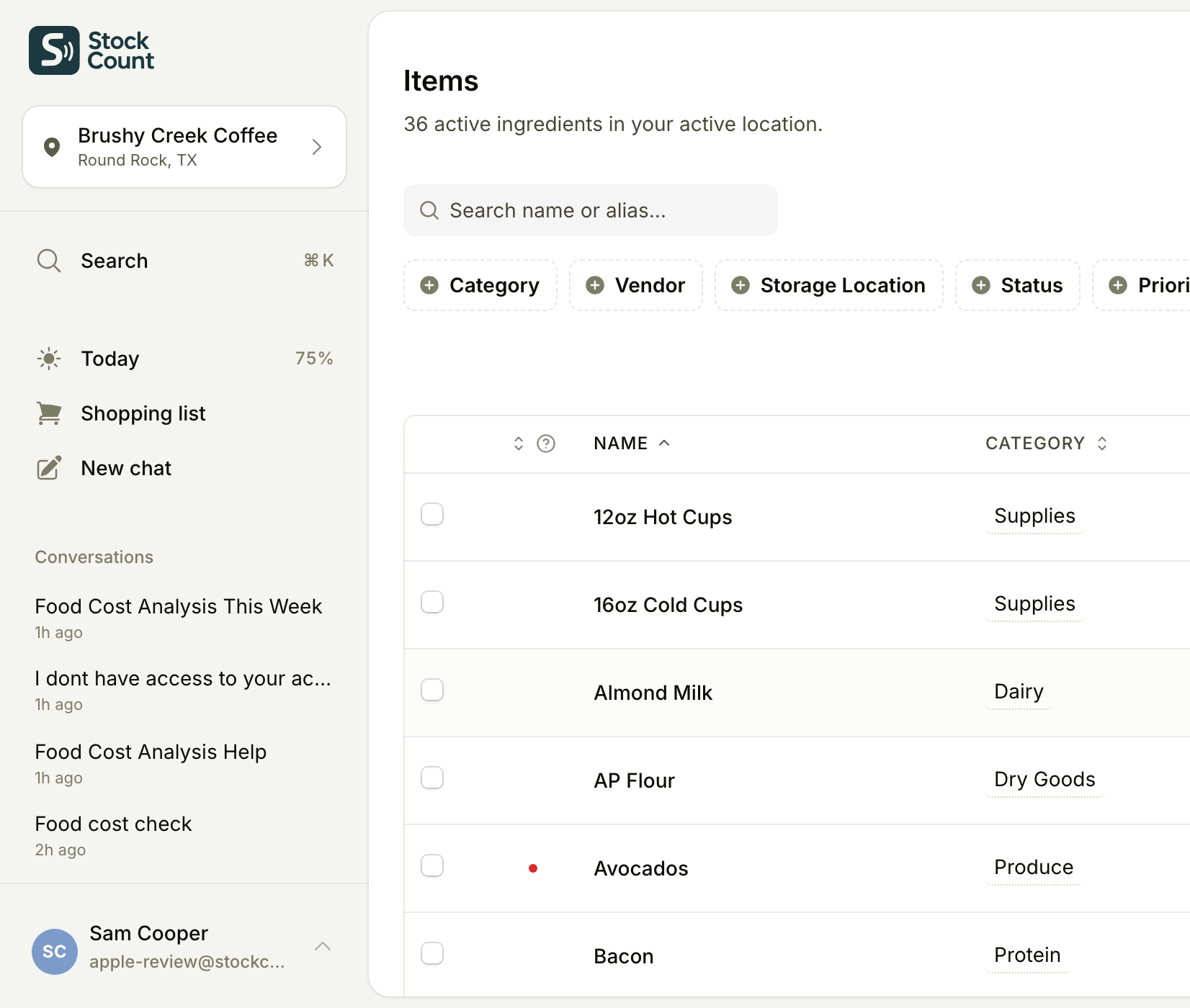
Task: Open the 12oz Hot Cups item
Action: click(663, 517)
